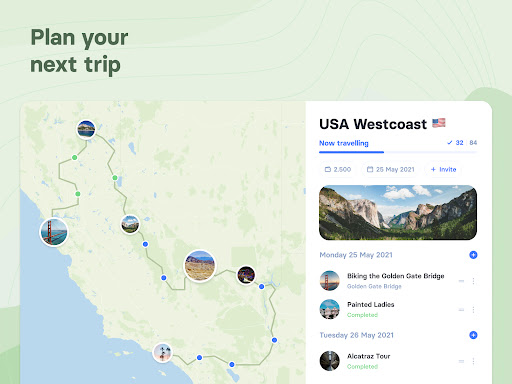
Task: Grab drag handle of Painted Ladies item
Action: [x=461, y=310]
